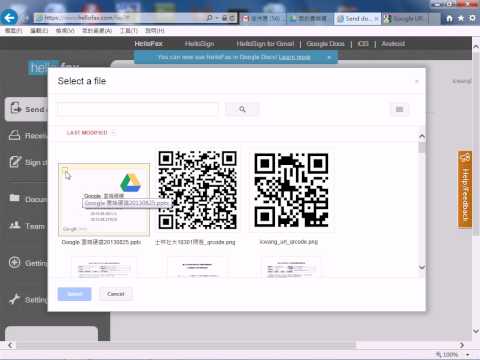Select the middle QR code png thumbnail
The width and height of the screenshot is (480, 360).
(197, 190)
